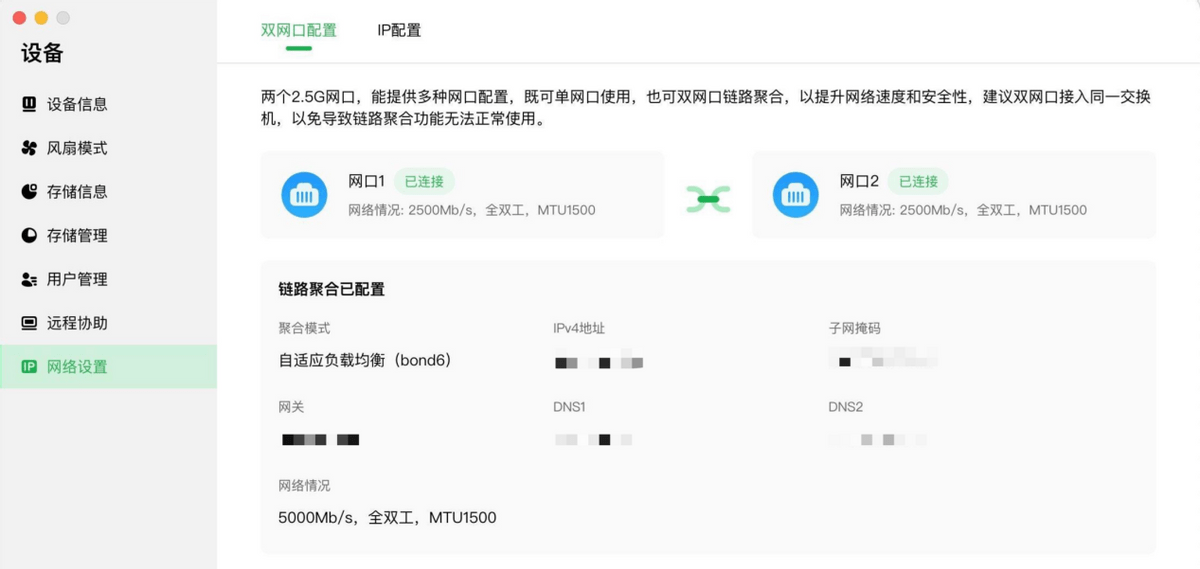1200x569 pixels.
Task: Click the 网口2 已连接 status badge
Action: coord(918,181)
